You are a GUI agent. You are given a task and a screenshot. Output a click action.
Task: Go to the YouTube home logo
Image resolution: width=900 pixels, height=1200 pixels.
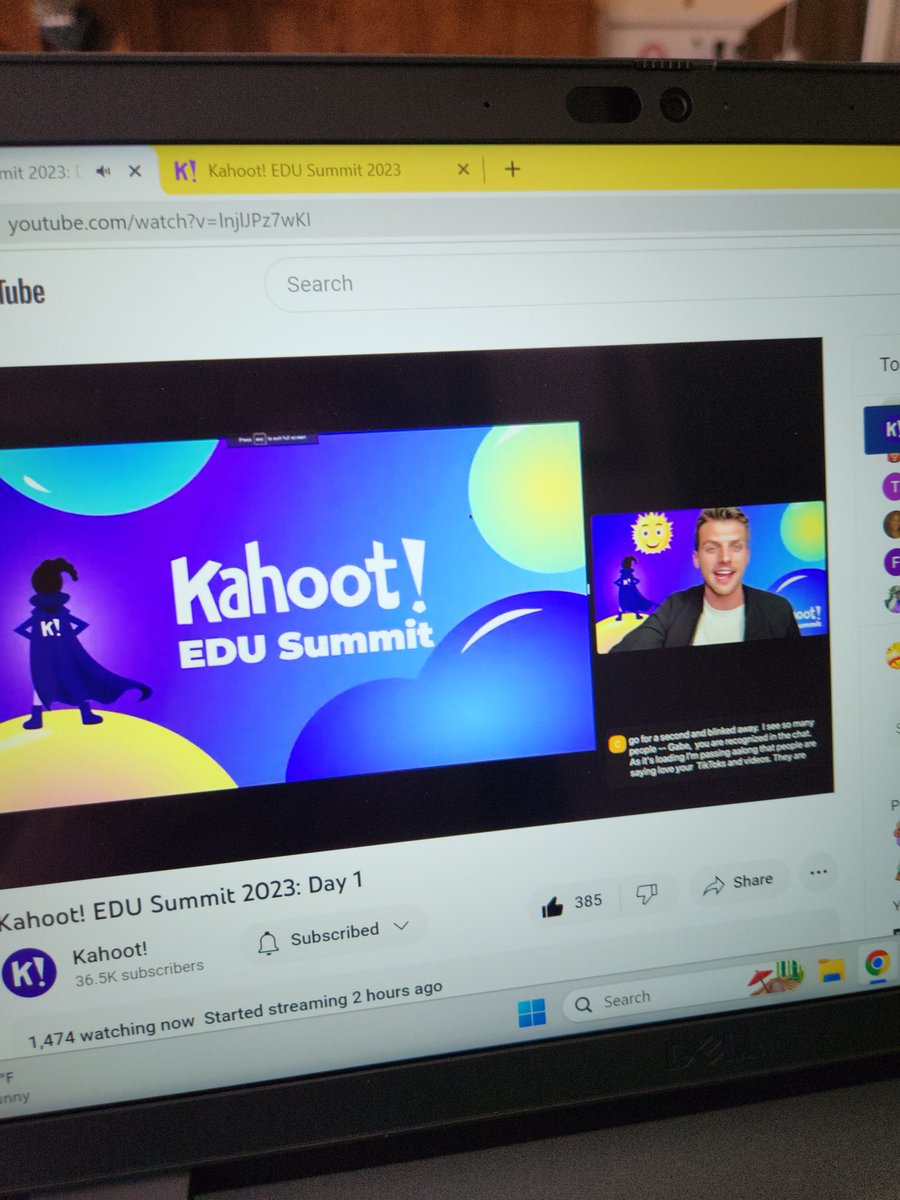22,292
